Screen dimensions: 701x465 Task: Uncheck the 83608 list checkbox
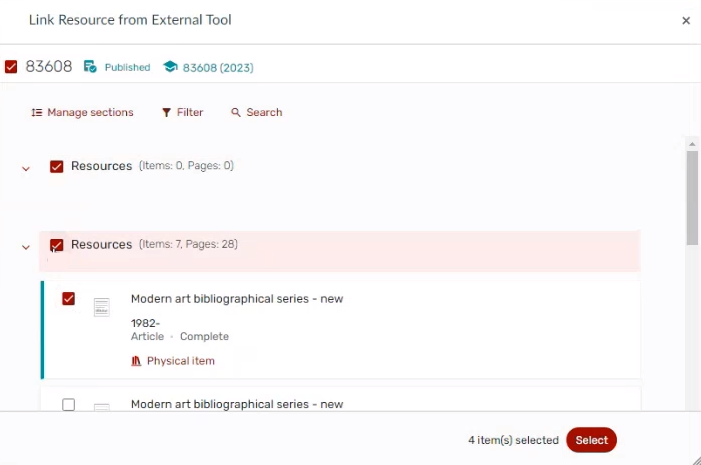pos(11,67)
